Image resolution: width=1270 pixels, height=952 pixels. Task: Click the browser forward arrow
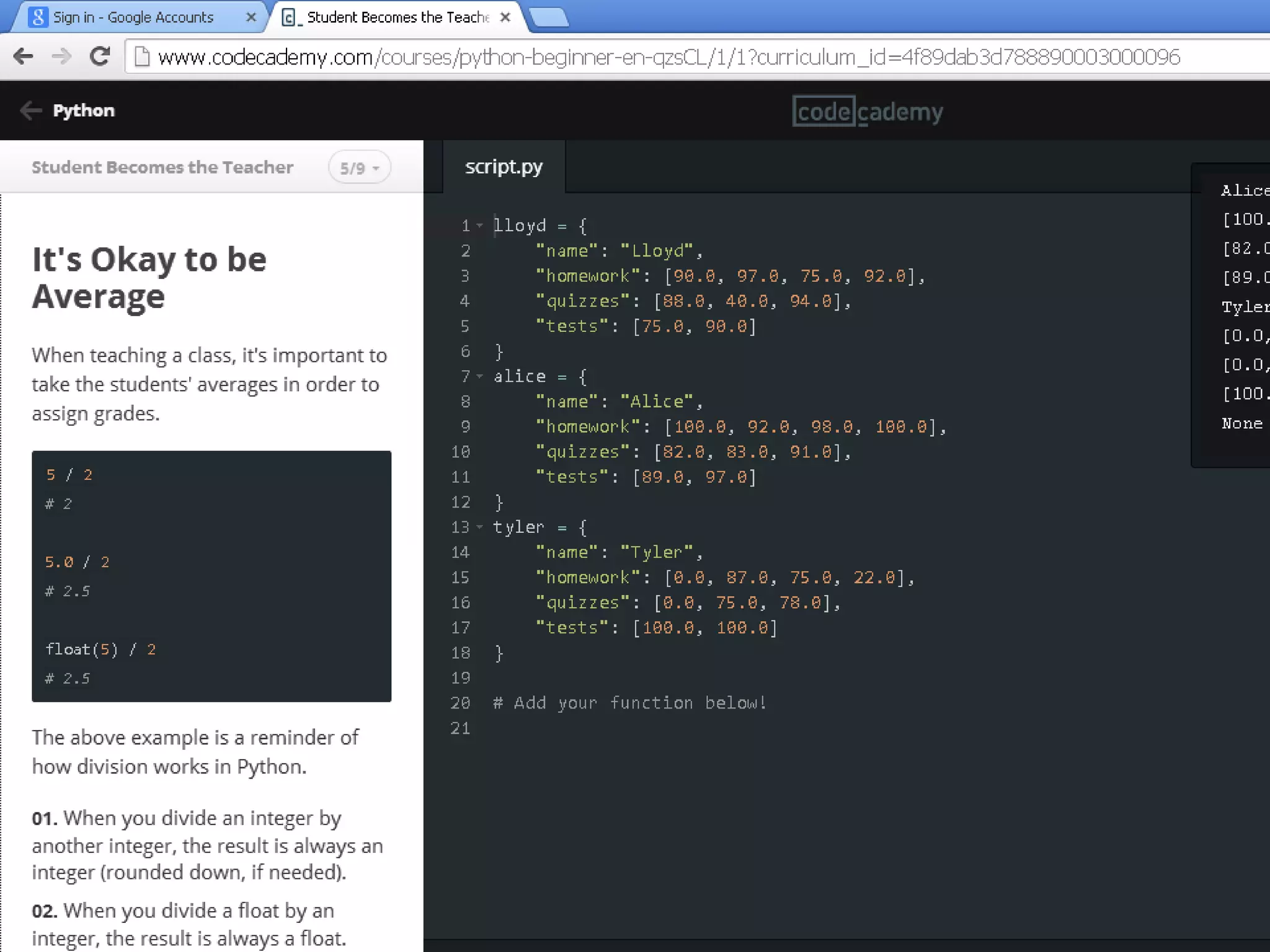click(x=61, y=56)
